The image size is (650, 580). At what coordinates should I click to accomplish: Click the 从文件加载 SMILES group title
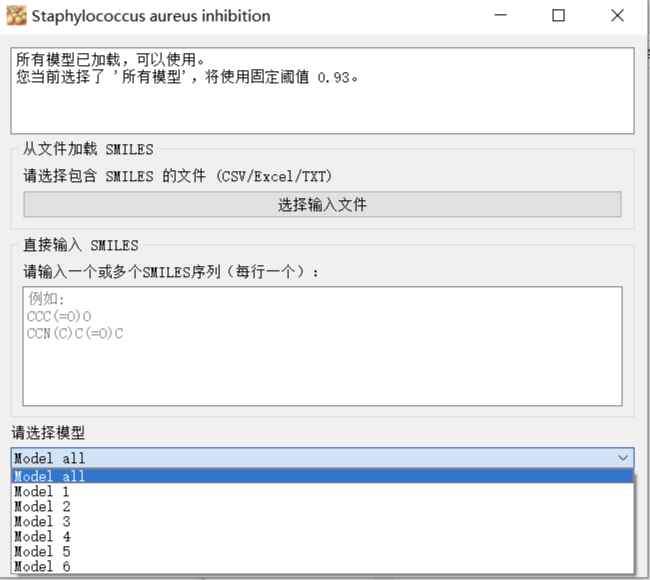click(x=88, y=149)
